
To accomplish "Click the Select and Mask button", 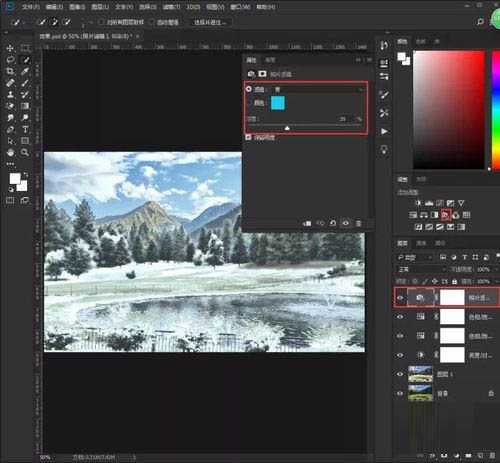I will pos(210,22).
